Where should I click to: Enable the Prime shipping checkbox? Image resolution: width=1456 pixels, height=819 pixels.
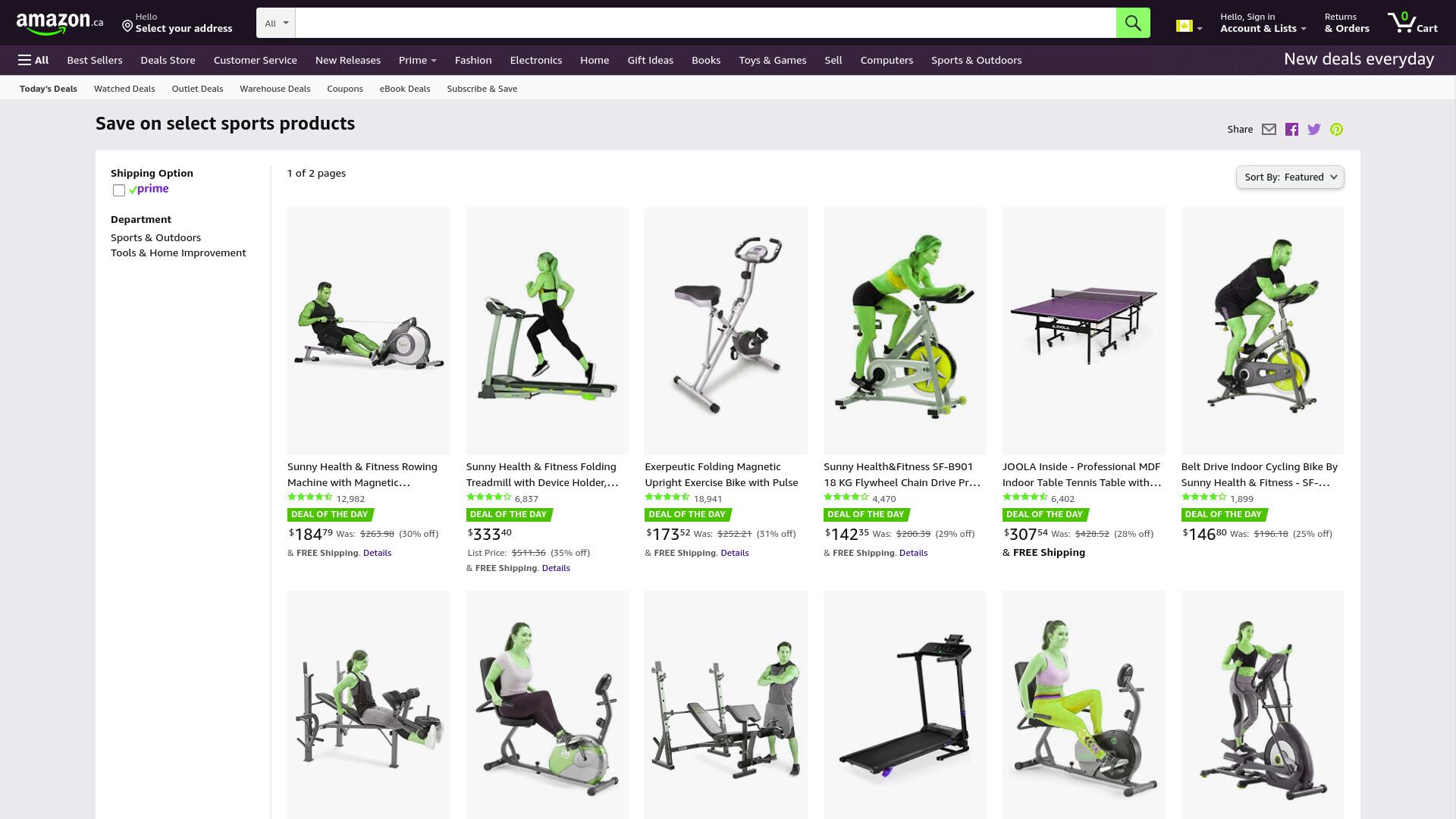(x=119, y=190)
